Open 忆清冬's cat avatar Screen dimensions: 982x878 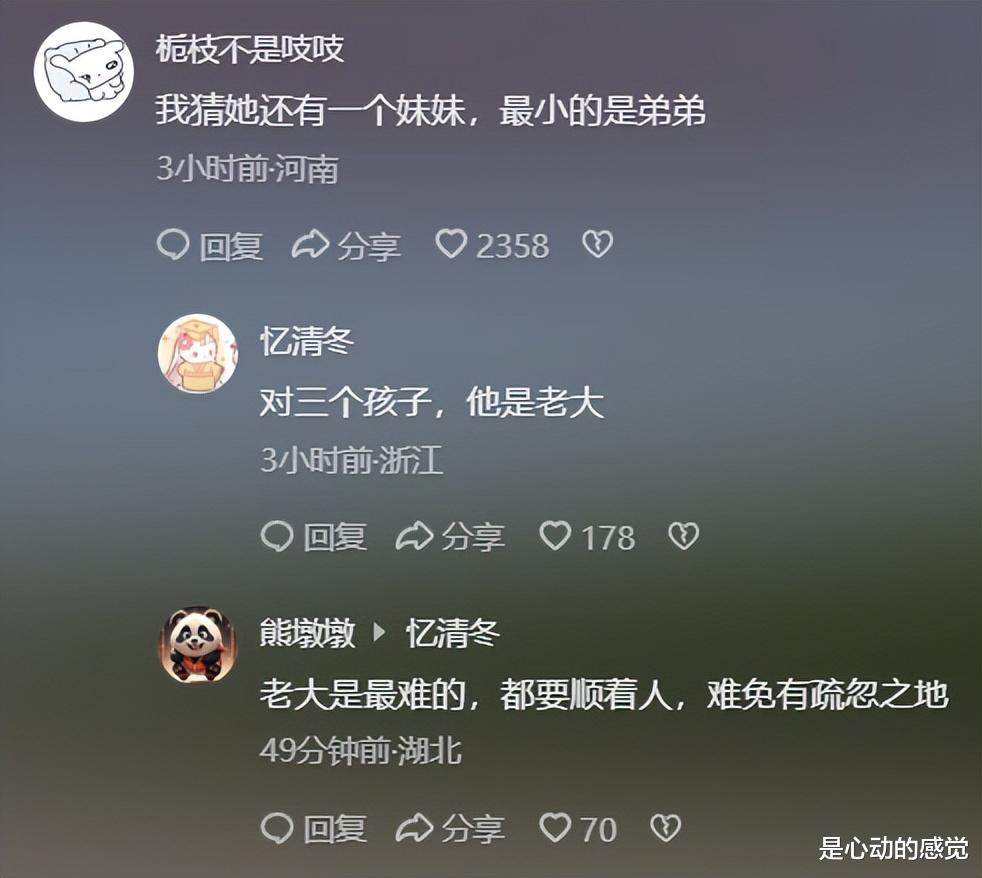pyautogui.click(x=198, y=354)
